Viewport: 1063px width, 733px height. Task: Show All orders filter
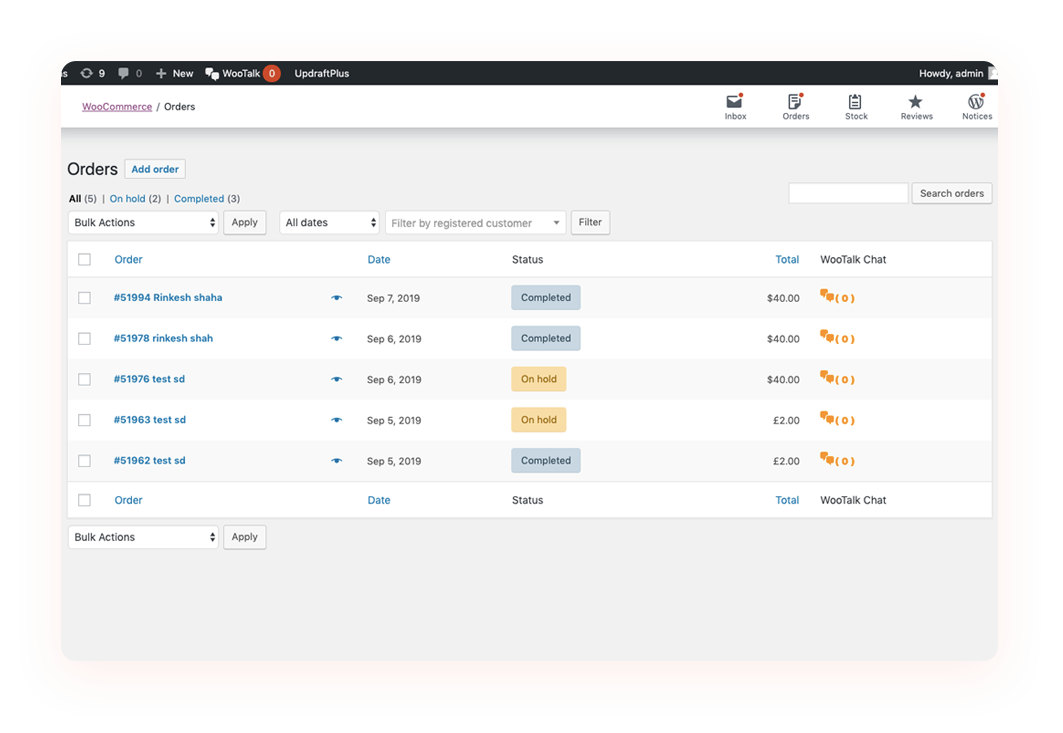tap(75, 199)
